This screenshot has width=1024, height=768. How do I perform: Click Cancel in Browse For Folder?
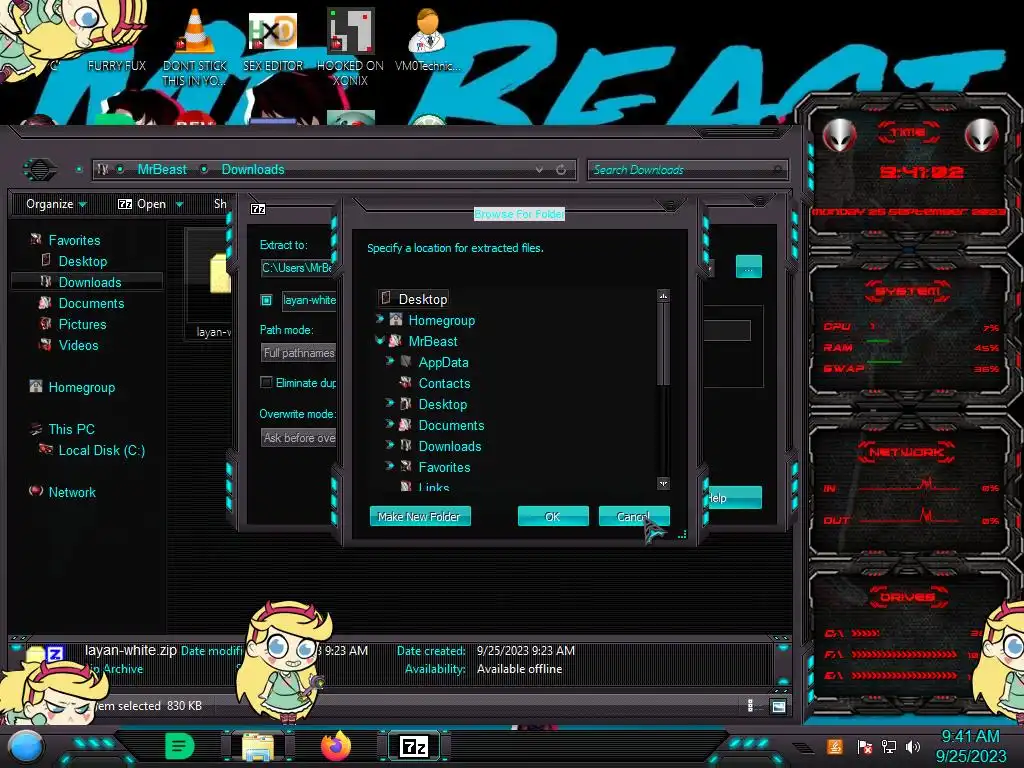click(x=634, y=517)
